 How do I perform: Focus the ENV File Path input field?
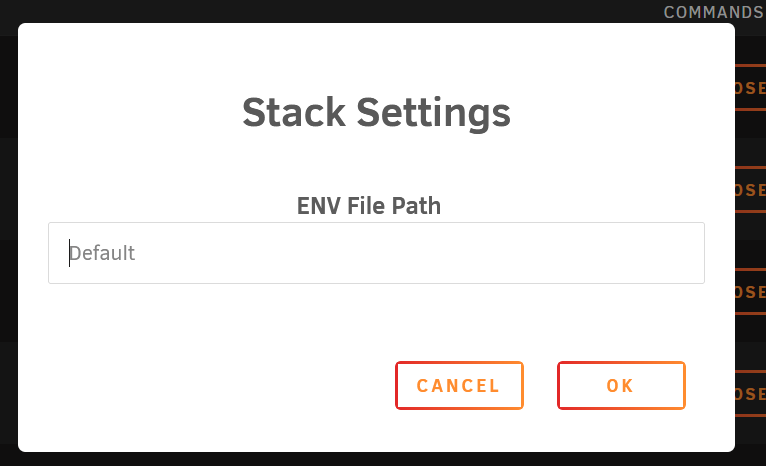[x=376, y=253]
